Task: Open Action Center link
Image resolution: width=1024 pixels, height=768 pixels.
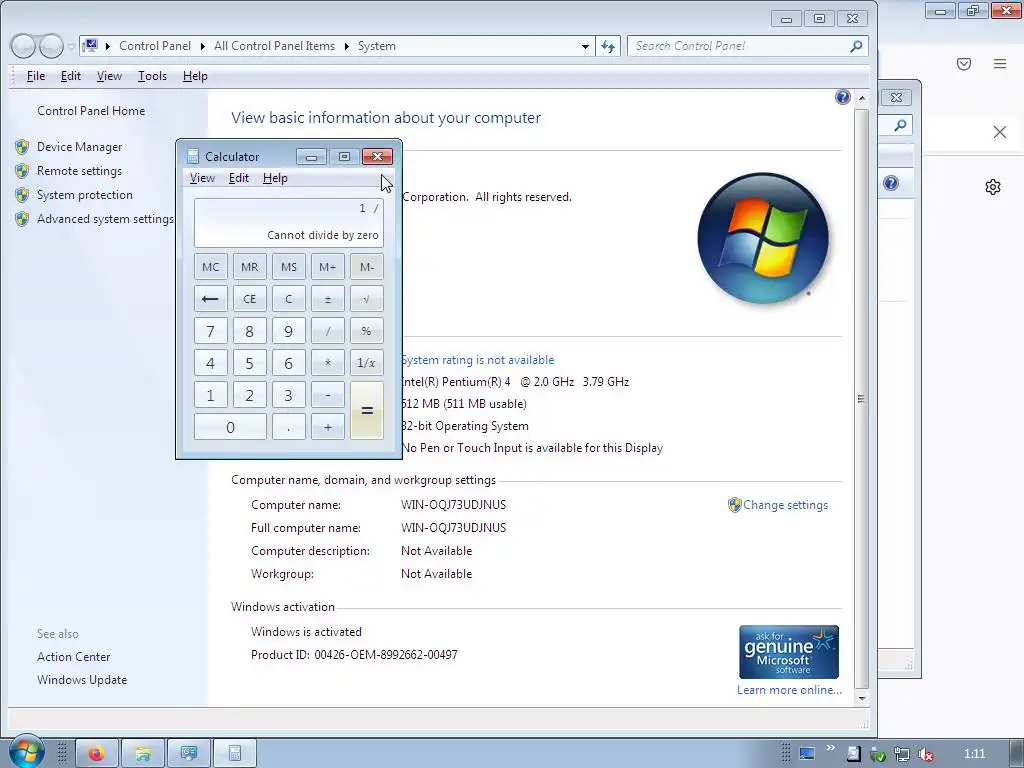Action: click(x=74, y=657)
